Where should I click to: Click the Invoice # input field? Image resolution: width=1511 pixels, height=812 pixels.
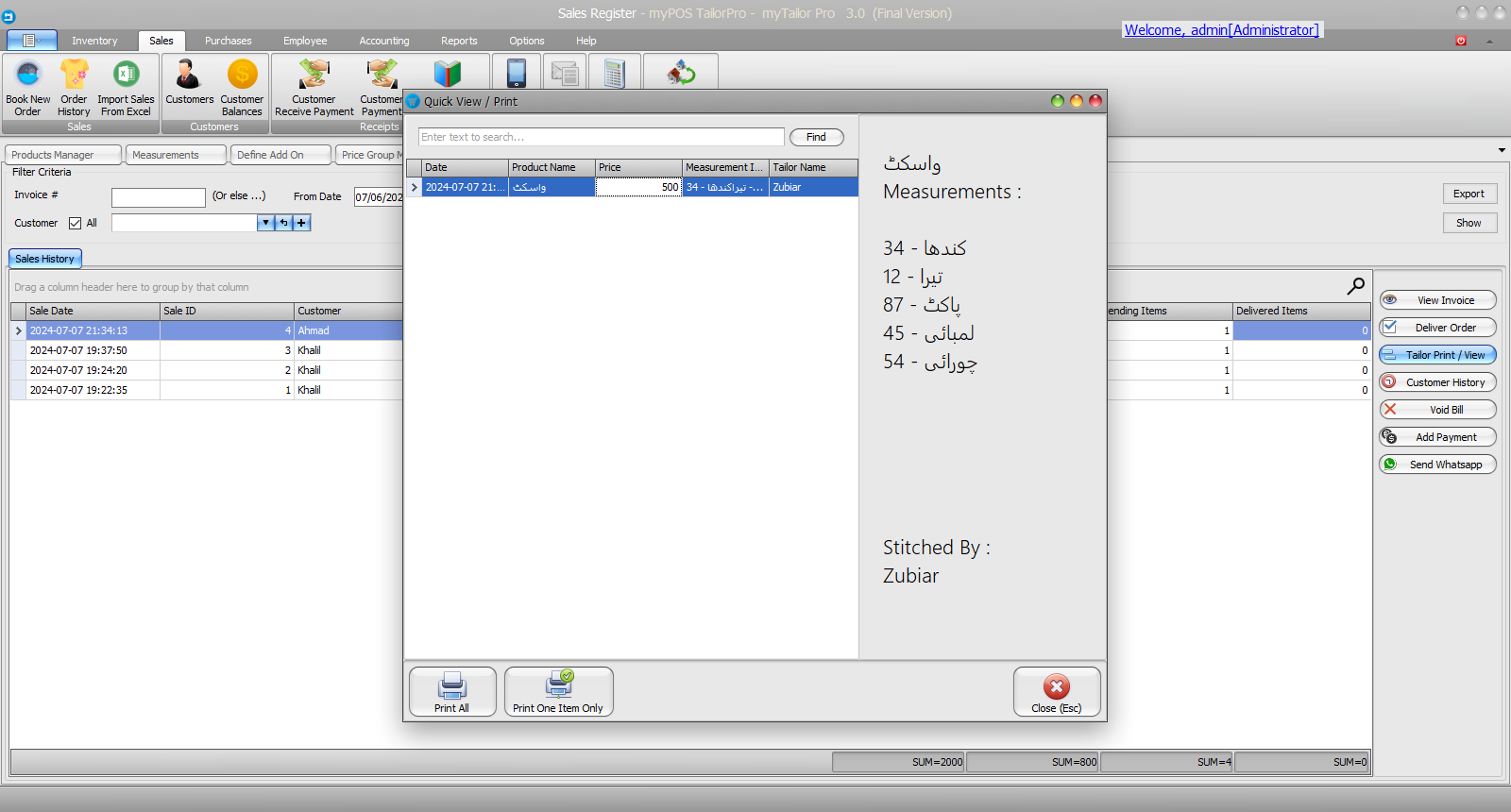coord(158,197)
